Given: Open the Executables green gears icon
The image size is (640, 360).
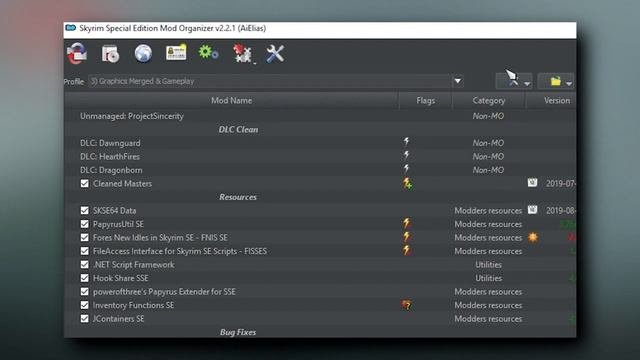Looking at the screenshot, I should click(208, 53).
